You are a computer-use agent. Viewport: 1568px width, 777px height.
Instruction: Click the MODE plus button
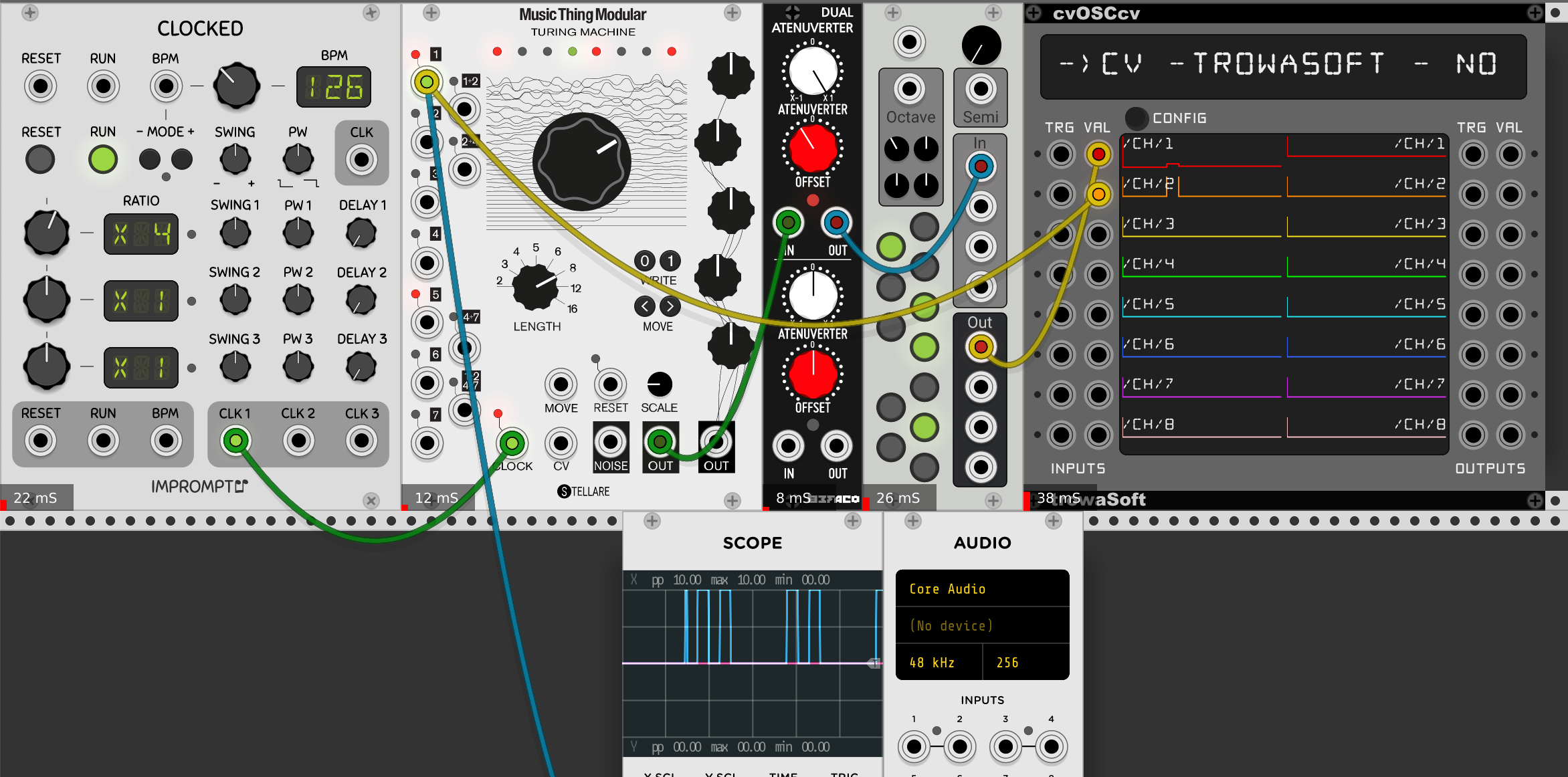tap(181, 159)
